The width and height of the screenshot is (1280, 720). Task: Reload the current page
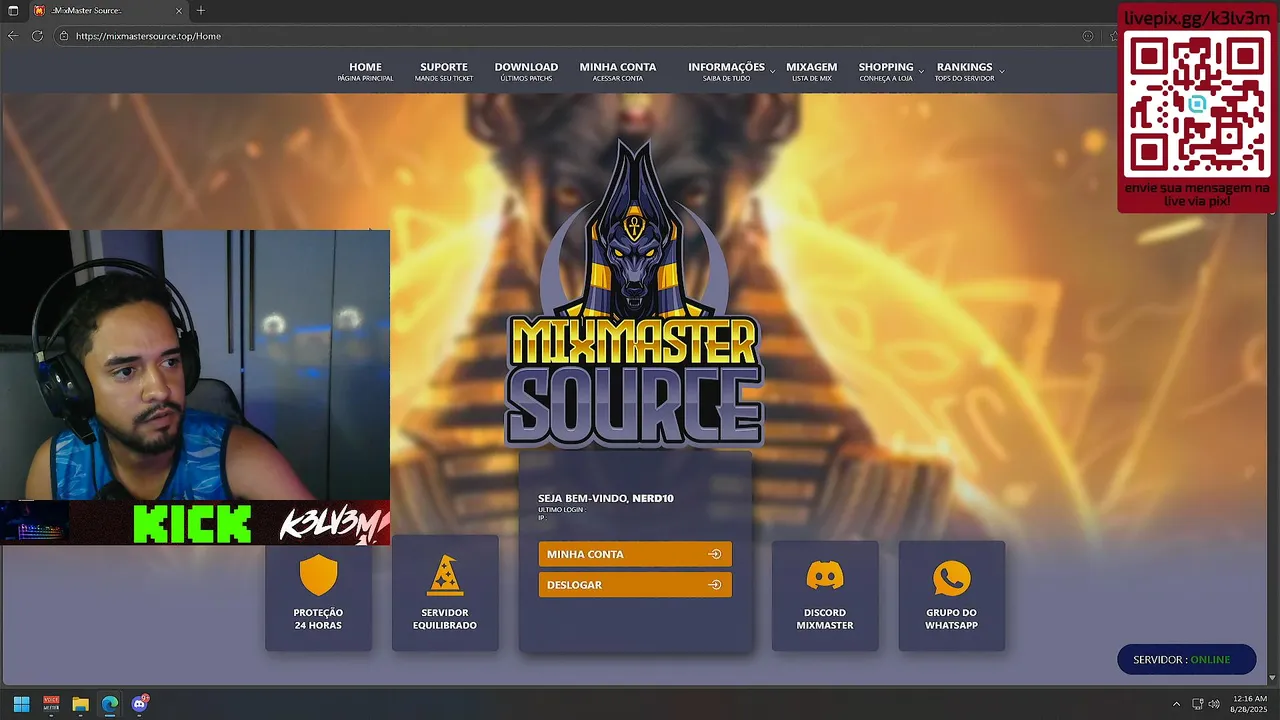[x=37, y=35]
